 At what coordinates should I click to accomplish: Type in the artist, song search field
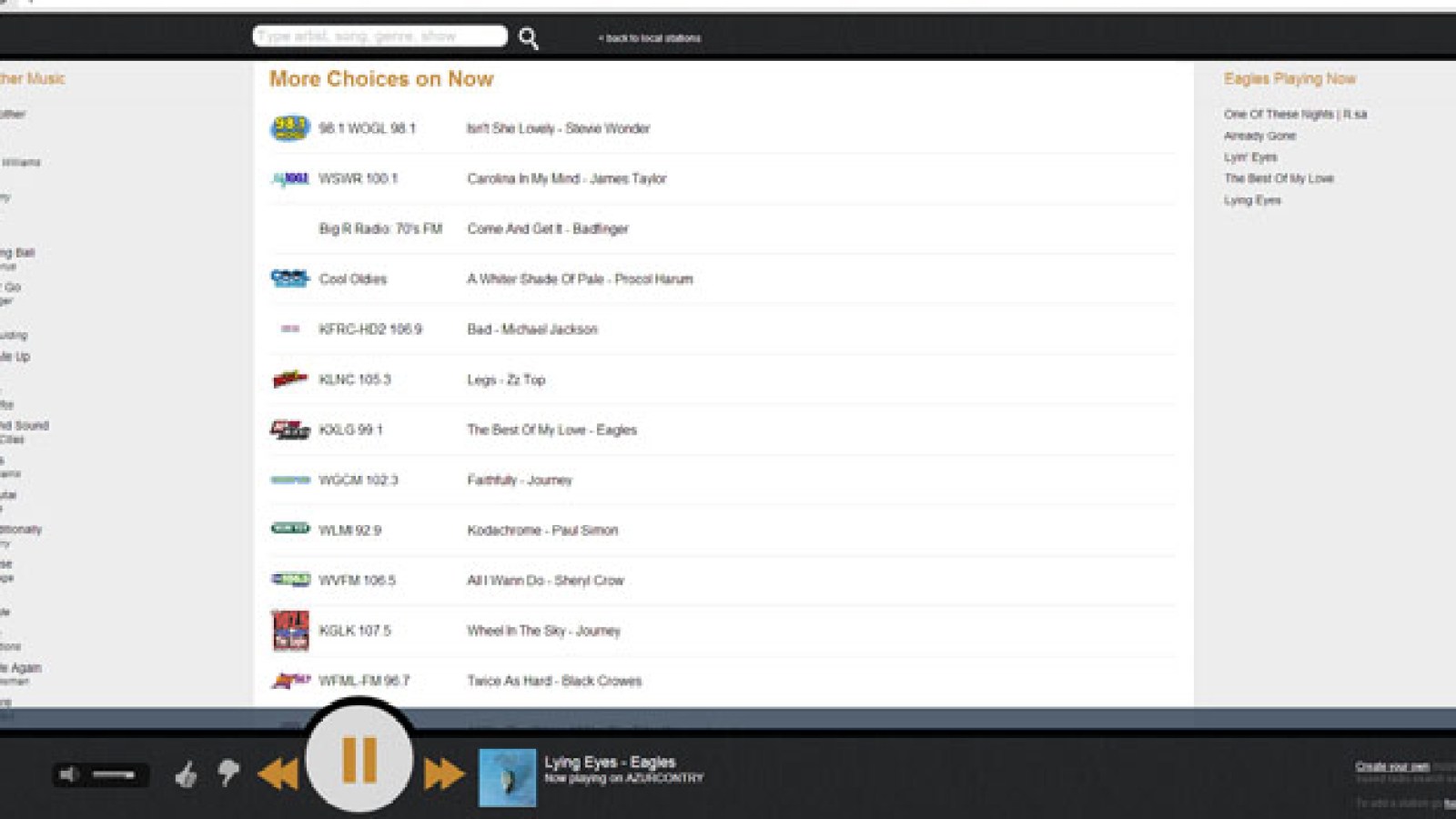coord(379,36)
